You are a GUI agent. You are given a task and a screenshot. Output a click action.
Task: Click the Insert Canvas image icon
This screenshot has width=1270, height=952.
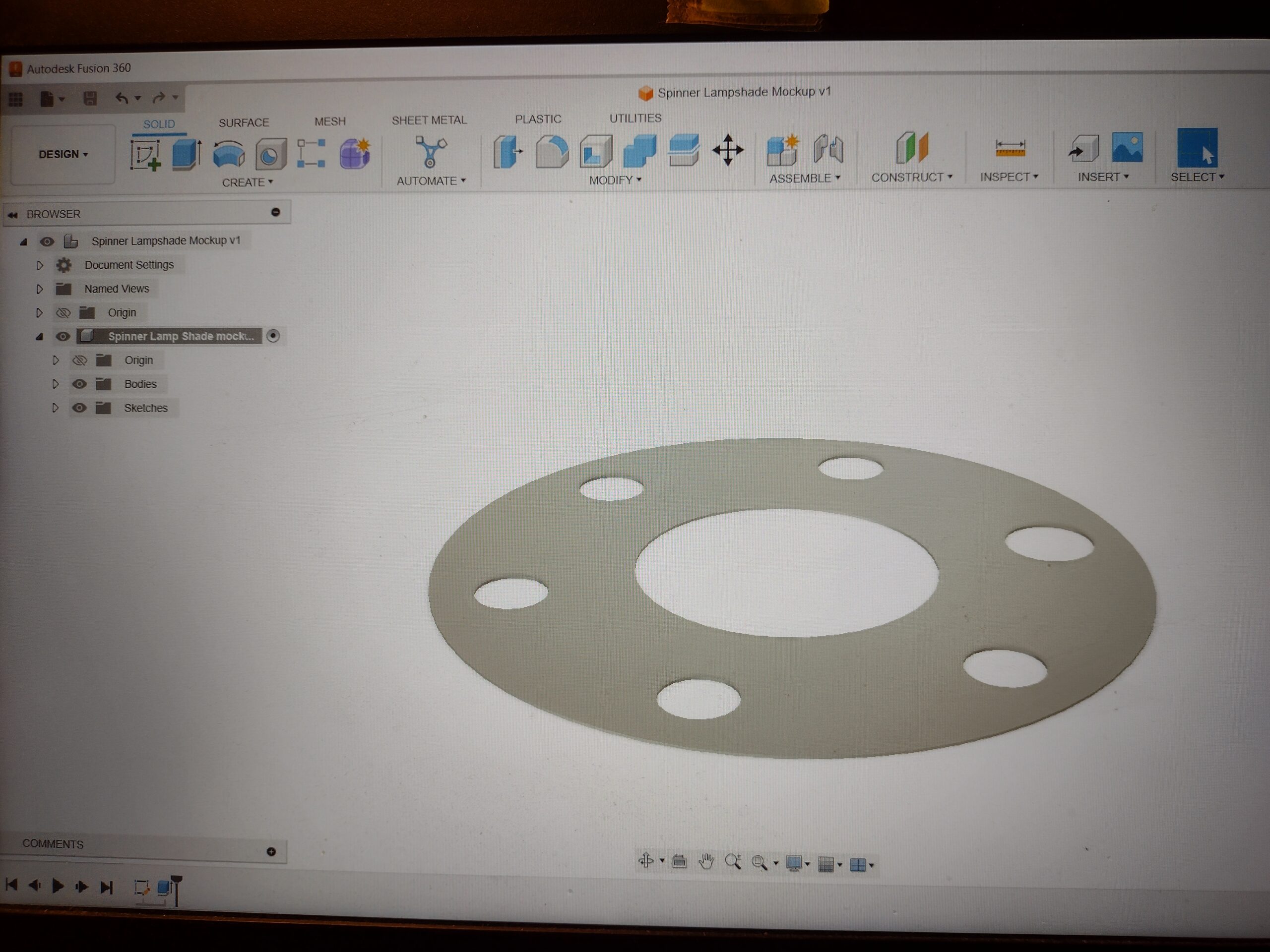(x=1127, y=147)
